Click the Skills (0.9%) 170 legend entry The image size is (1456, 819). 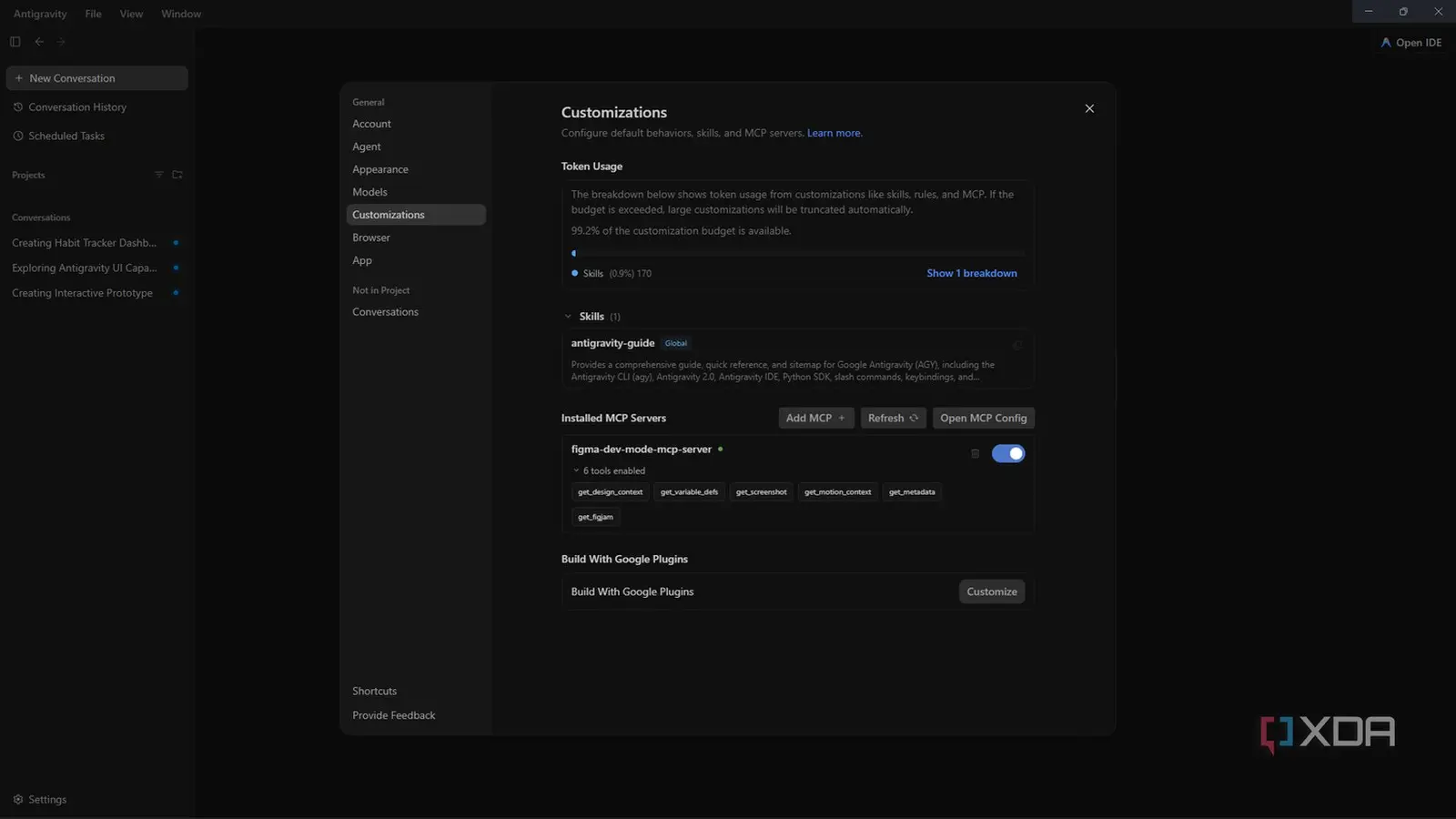pyautogui.click(x=612, y=274)
